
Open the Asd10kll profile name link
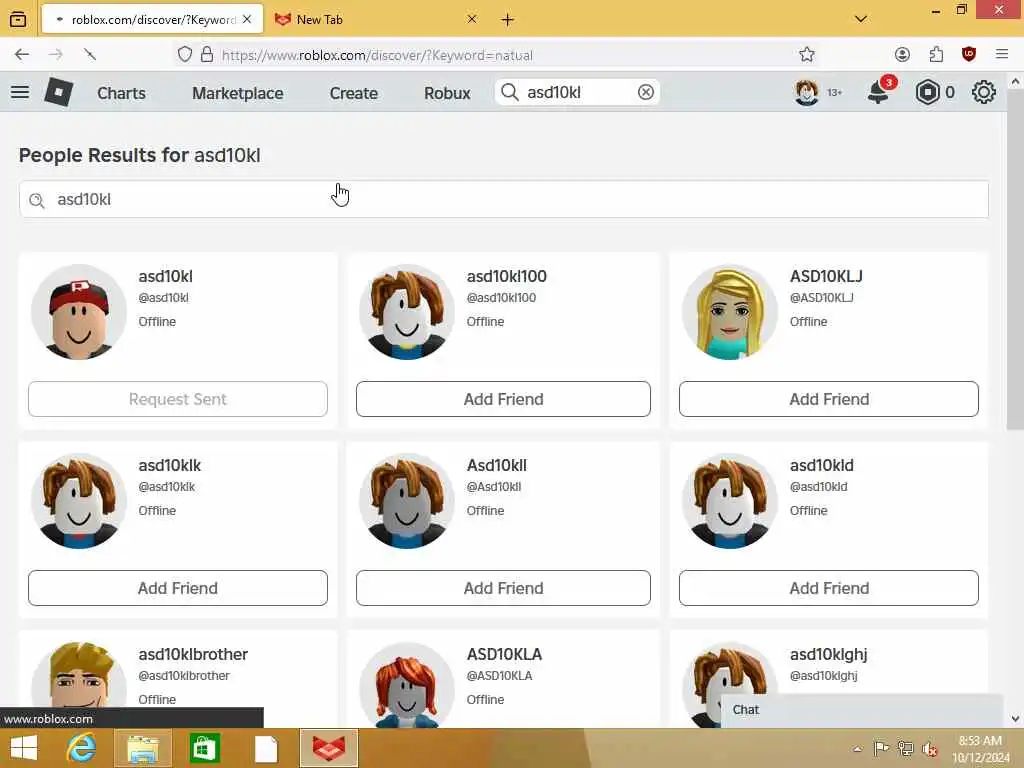coord(496,466)
